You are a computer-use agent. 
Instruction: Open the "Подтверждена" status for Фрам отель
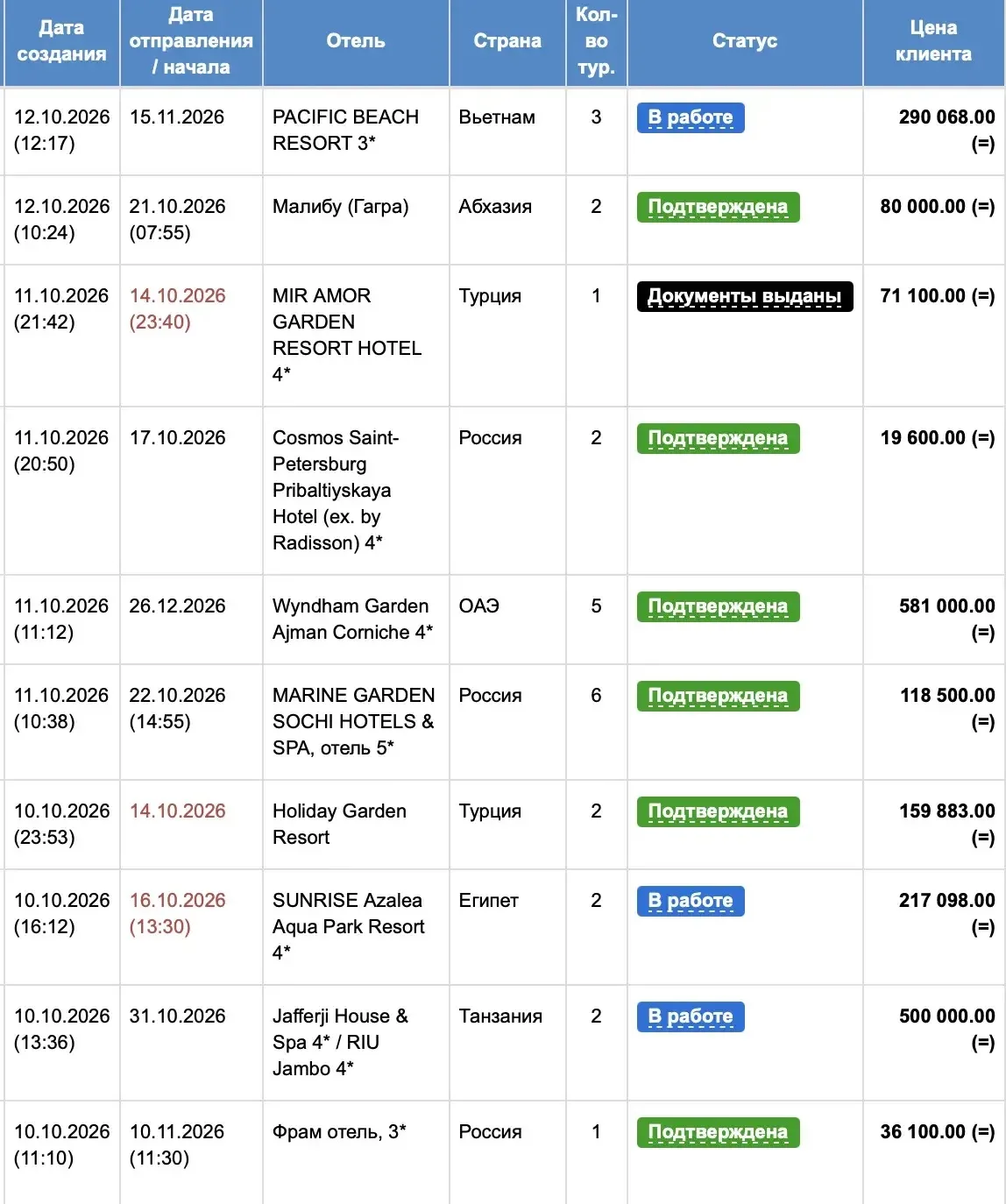coord(718,1132)
